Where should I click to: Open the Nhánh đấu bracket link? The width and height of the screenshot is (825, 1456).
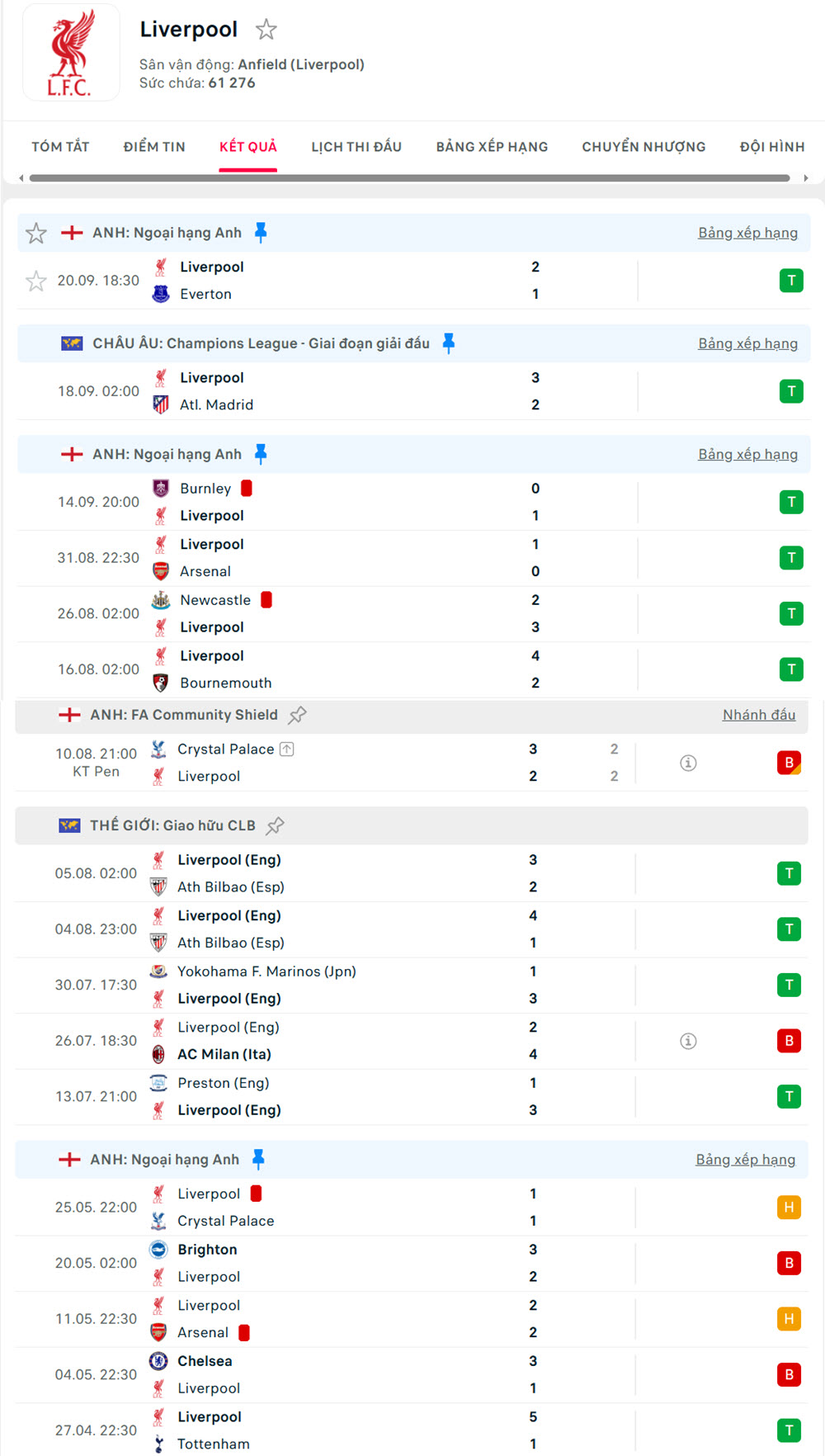coord(758,715)
